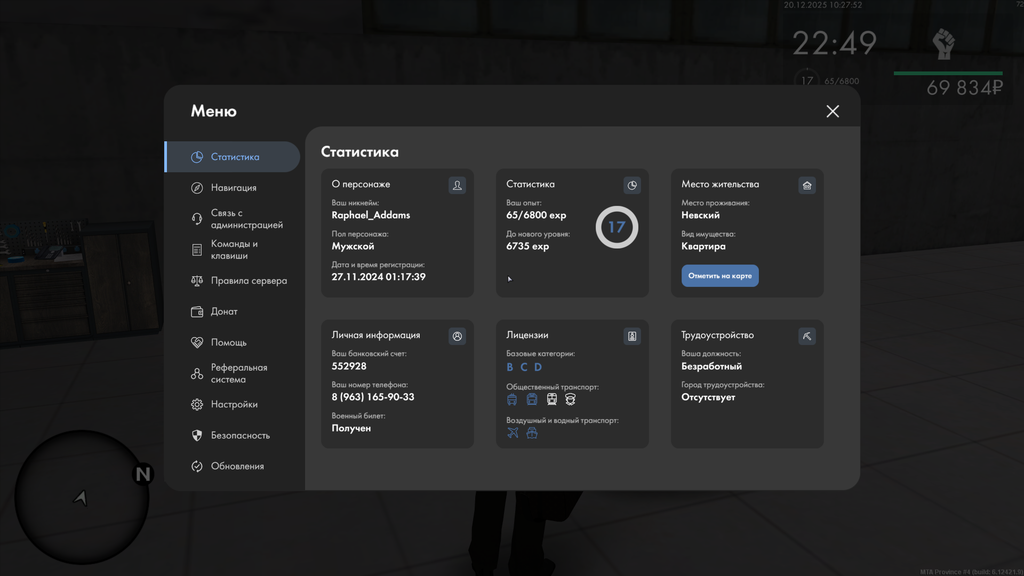Click the 22:49 game clock
Image resolution: width=1024 pixels, height=576 pixels.
click(835, 44)
